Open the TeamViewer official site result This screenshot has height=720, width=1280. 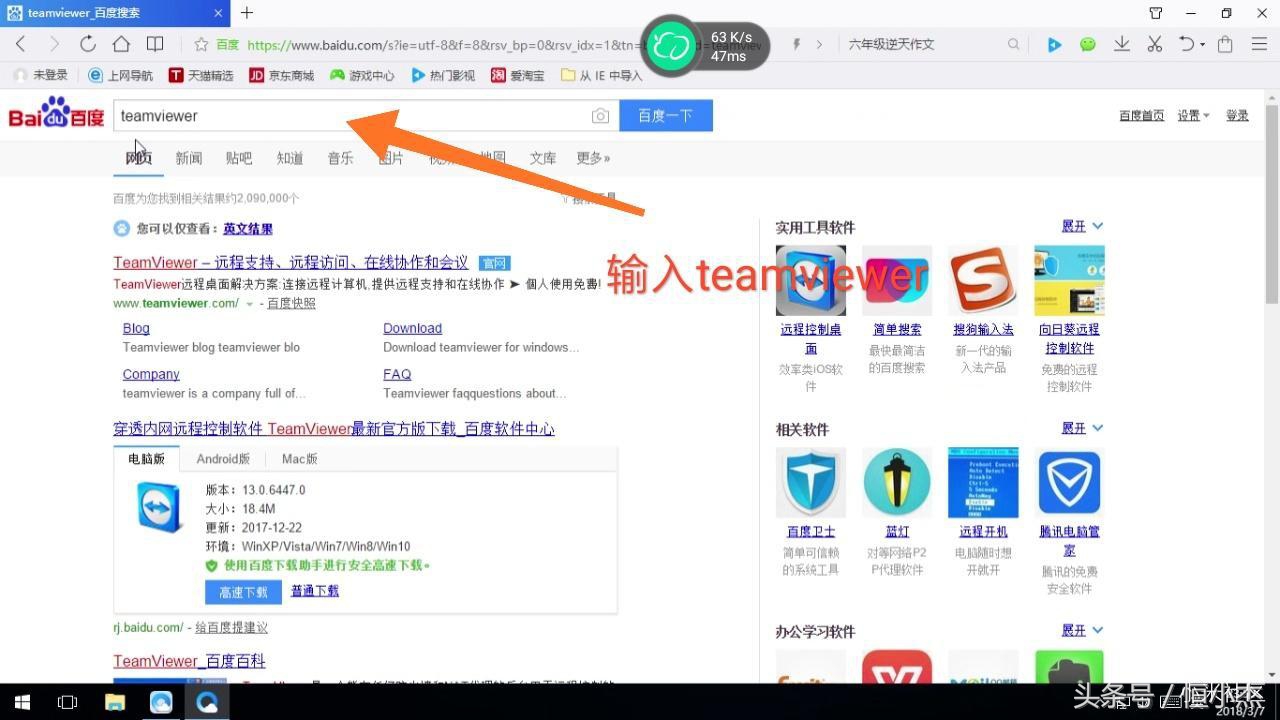(291, 262)
